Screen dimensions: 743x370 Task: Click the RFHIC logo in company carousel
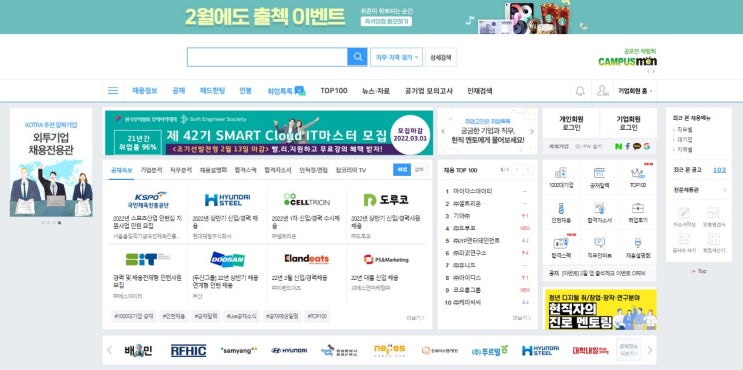188,351
